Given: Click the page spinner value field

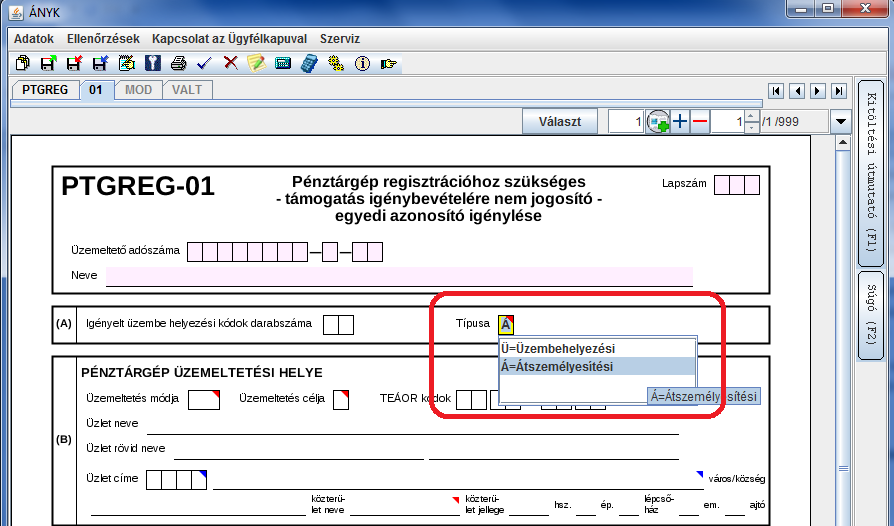Looking at the screenshot, I should 729,121.
